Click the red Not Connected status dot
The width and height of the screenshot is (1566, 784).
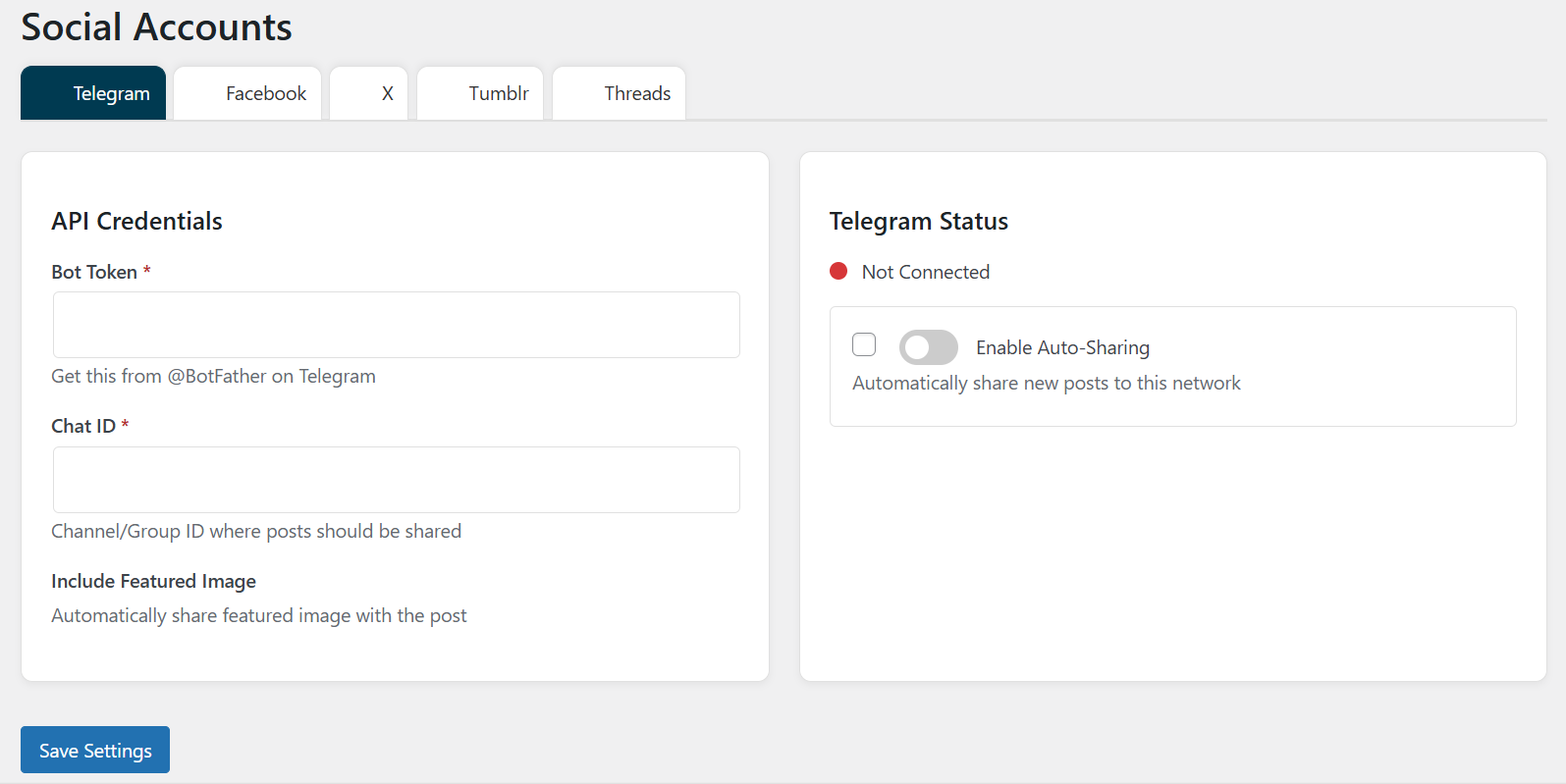tap(838, 271)
